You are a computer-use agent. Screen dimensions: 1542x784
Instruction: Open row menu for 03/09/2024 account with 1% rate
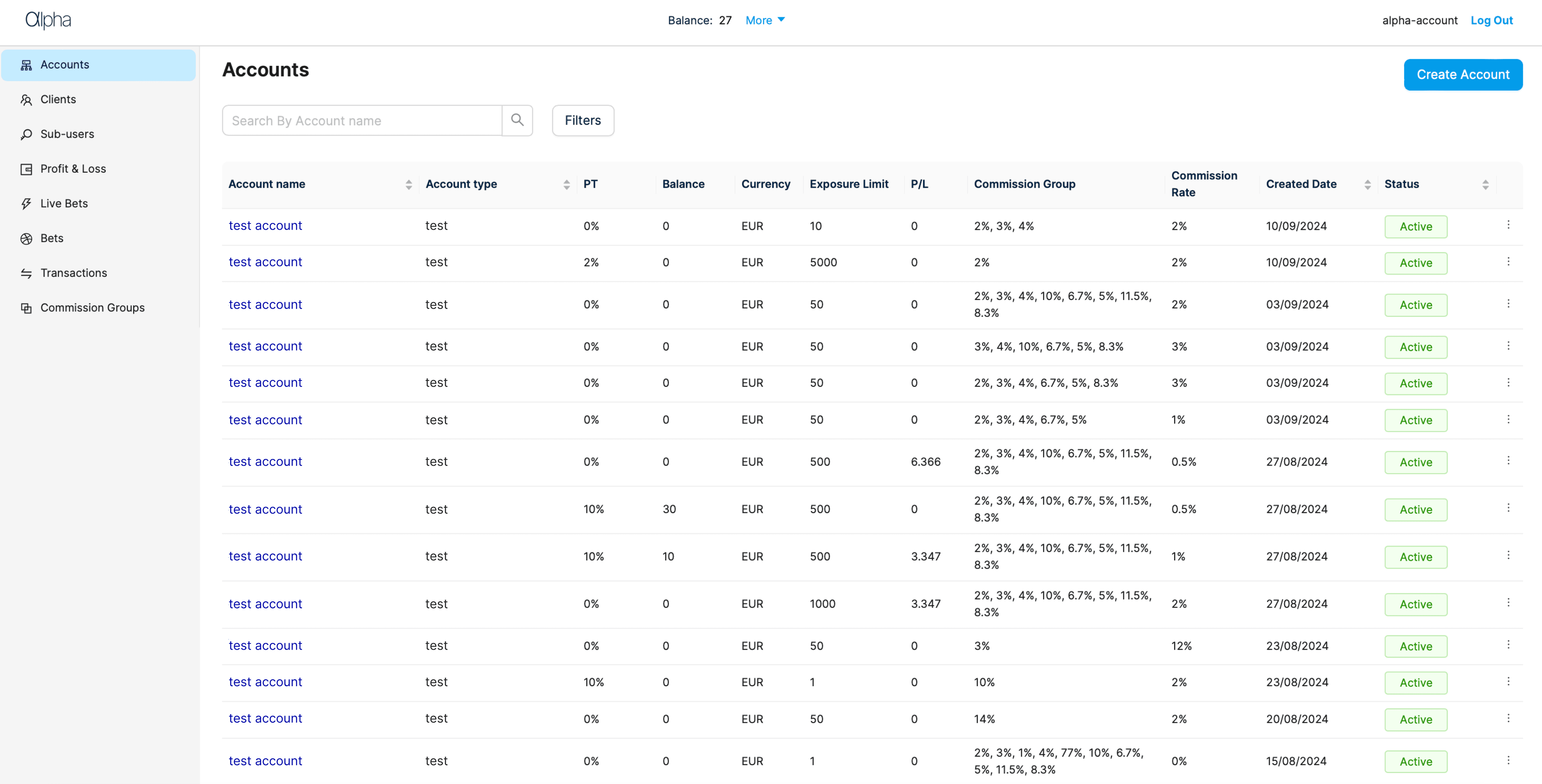click(x=1508, y=420)
